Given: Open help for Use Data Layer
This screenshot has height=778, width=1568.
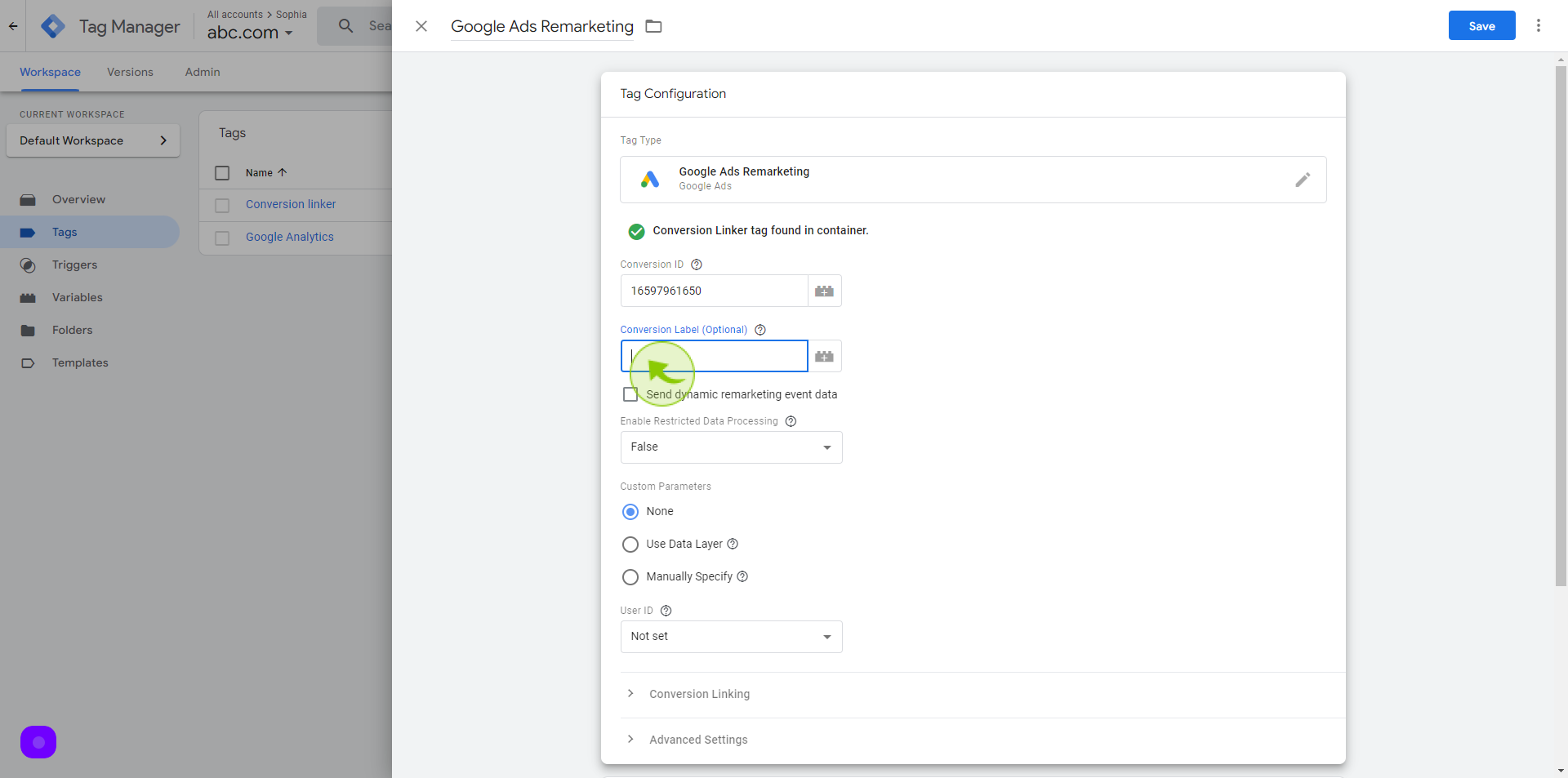Looking at the screenshot, I should click(733, 544).
